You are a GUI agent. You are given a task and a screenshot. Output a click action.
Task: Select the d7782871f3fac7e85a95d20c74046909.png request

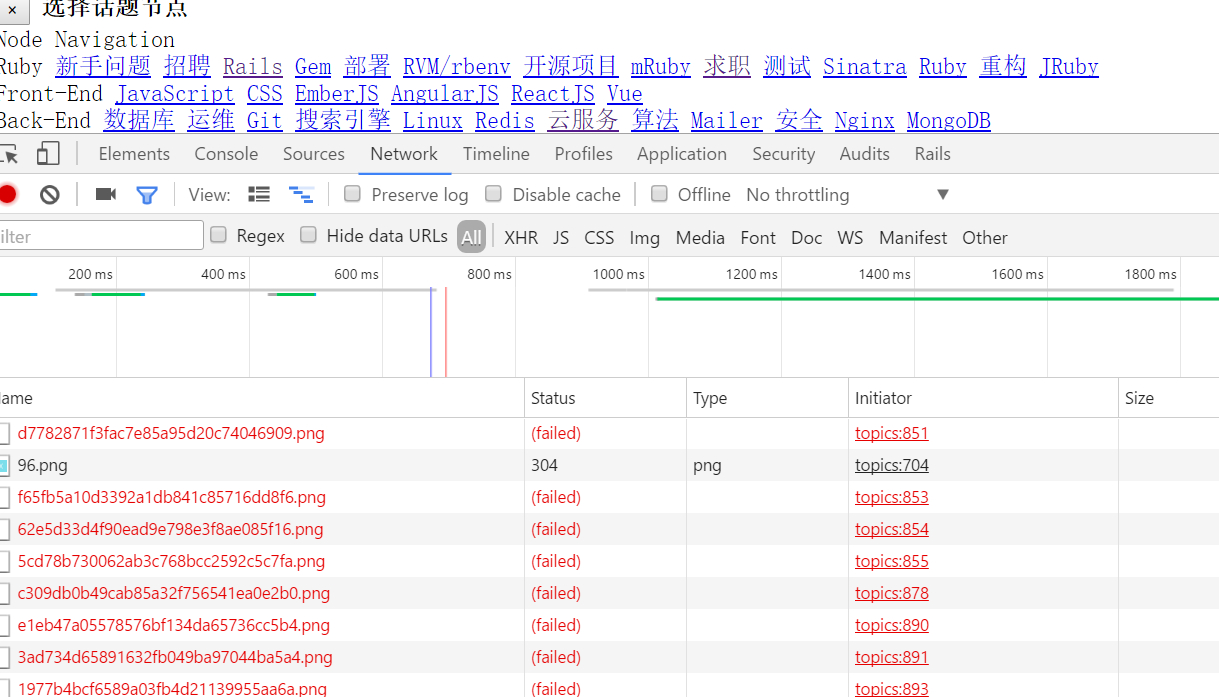[x=171, y=433]
